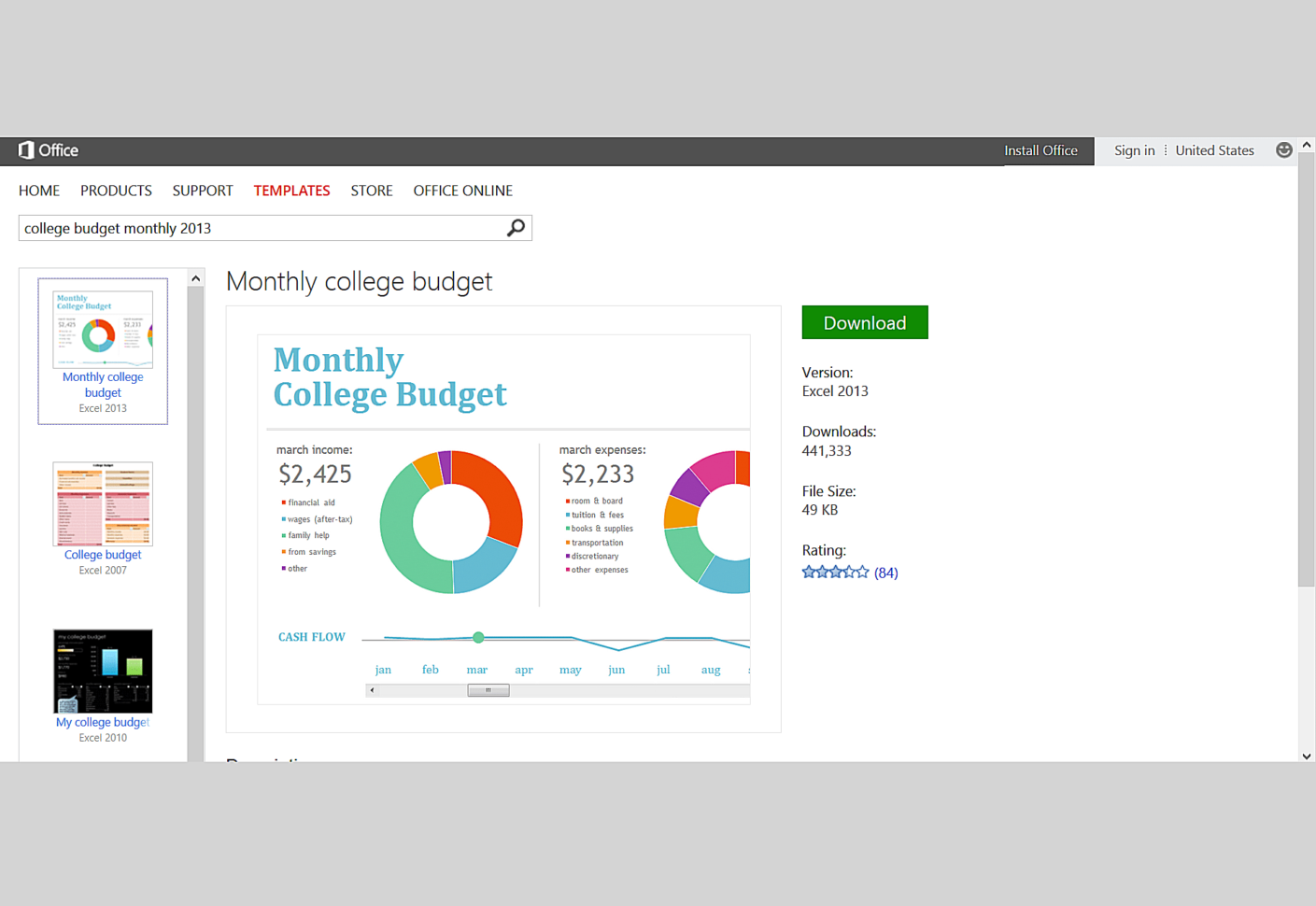Open the My college budget thumbnail
This screenshot has width=1316, height=906.
[103, 672]
